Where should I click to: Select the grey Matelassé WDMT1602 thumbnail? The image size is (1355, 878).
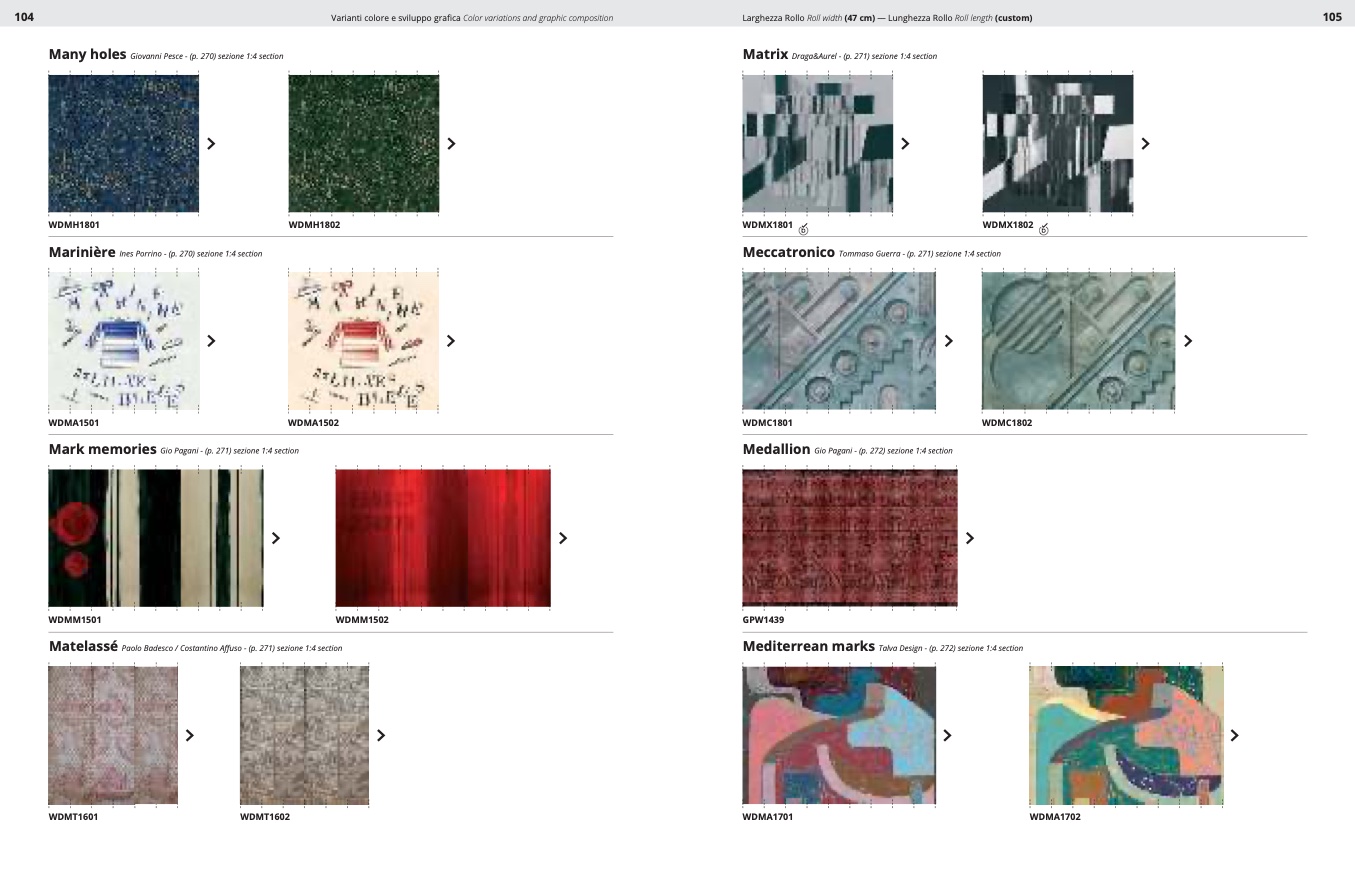[304, 735]
